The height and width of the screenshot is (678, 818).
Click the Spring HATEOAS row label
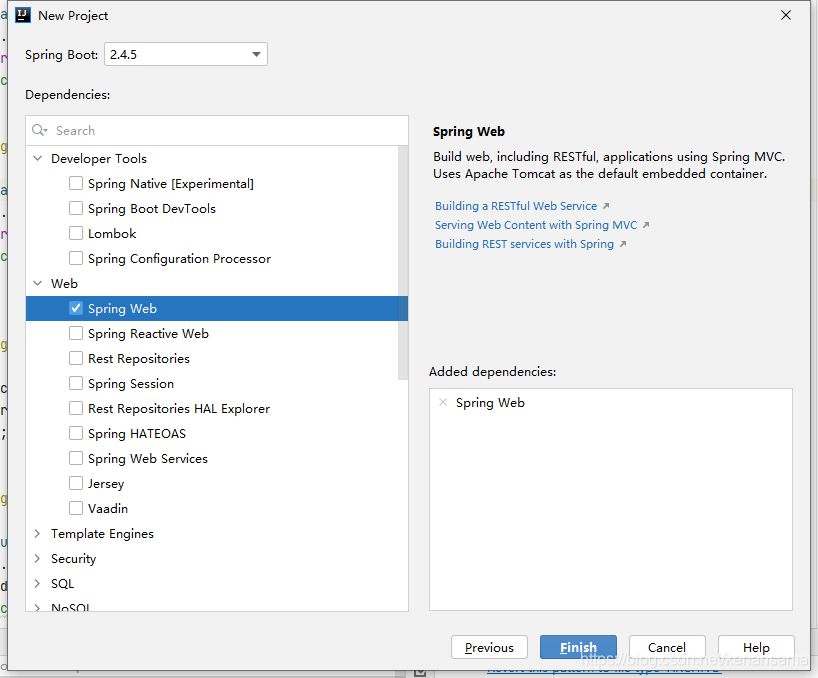(x=137, y=433)
